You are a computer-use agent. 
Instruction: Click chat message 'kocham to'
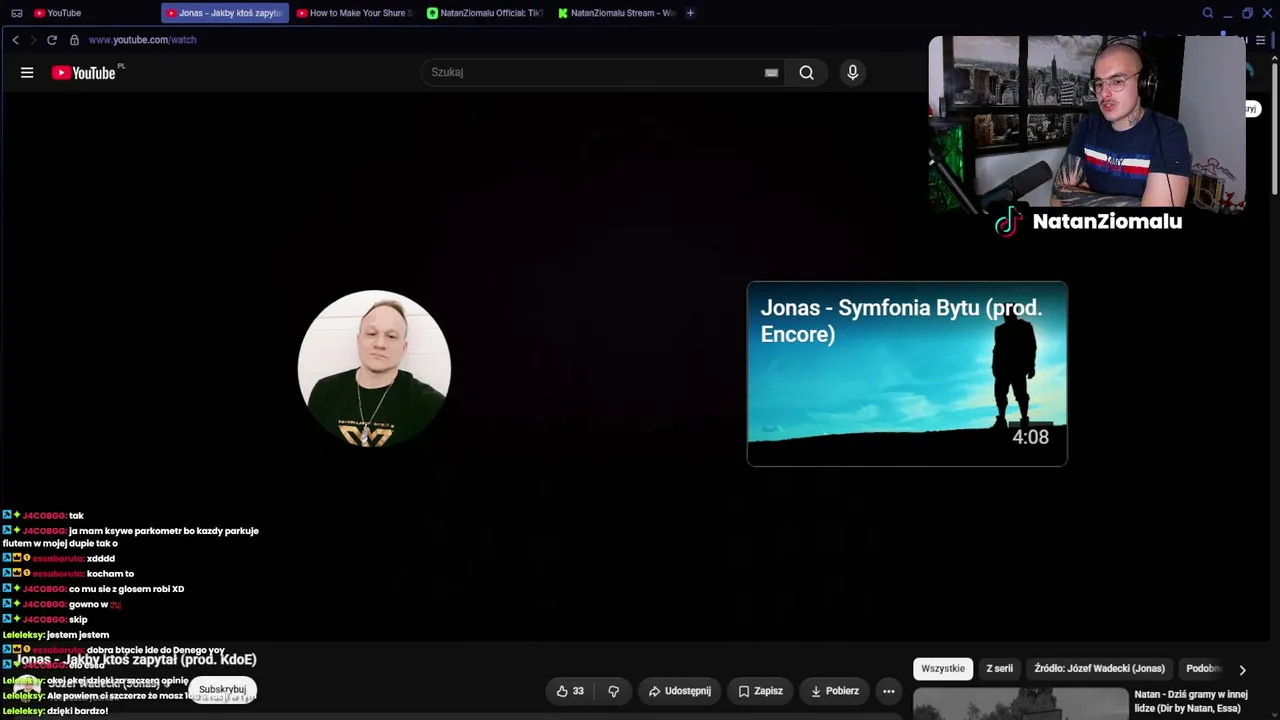click(110, 574)
